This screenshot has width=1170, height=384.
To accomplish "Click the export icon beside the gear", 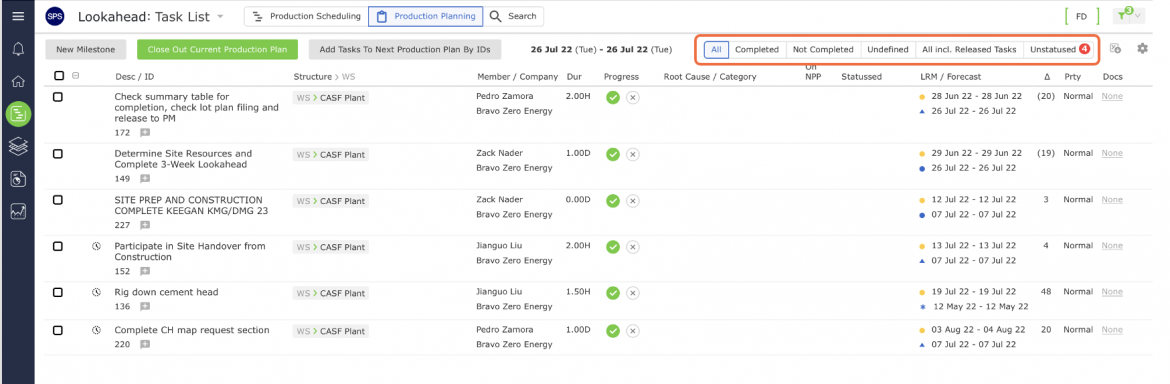I will click(1116, 48).
